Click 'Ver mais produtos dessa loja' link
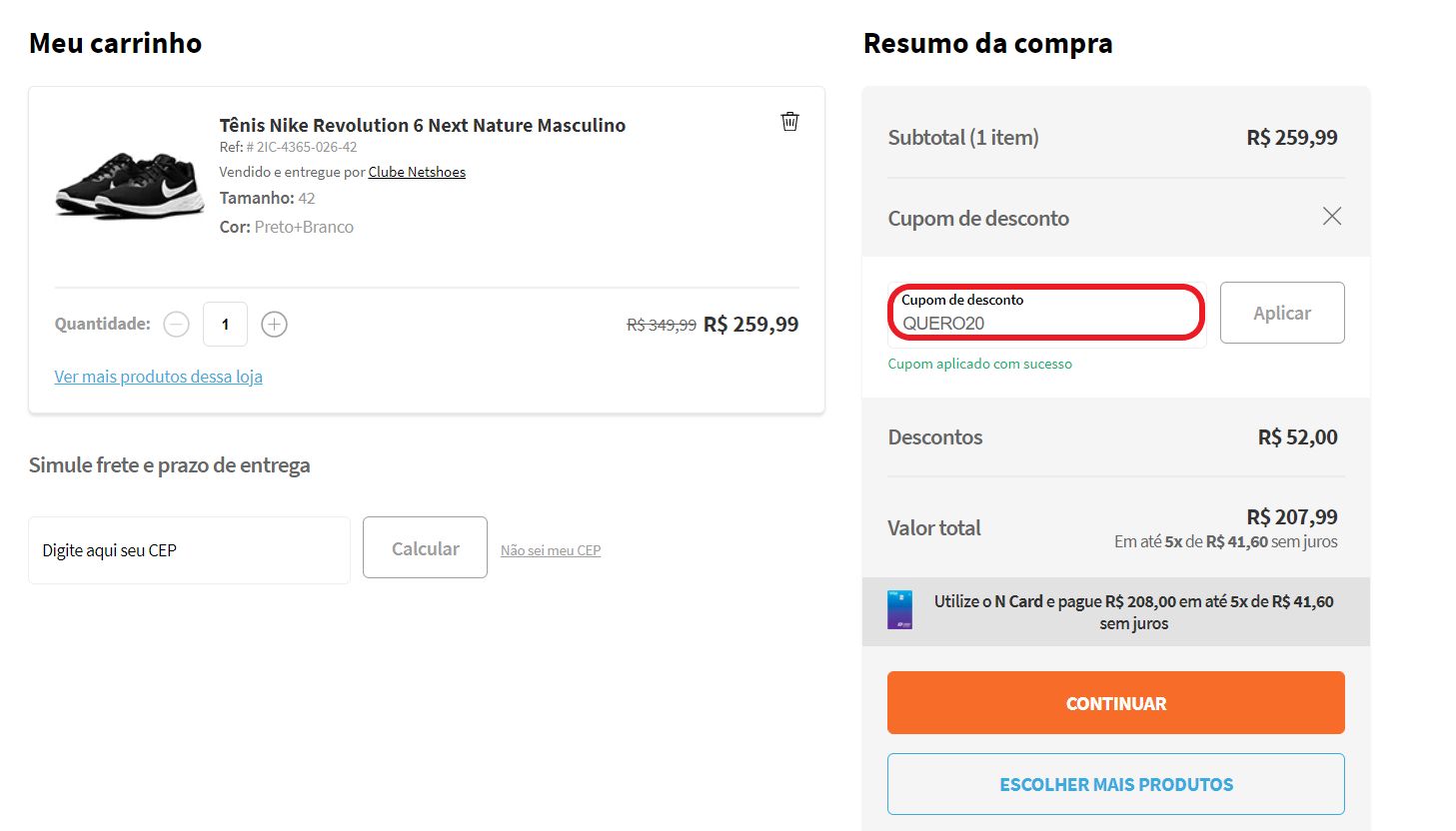The height and width of the screenshot is (831, 1456). [158, 377]
